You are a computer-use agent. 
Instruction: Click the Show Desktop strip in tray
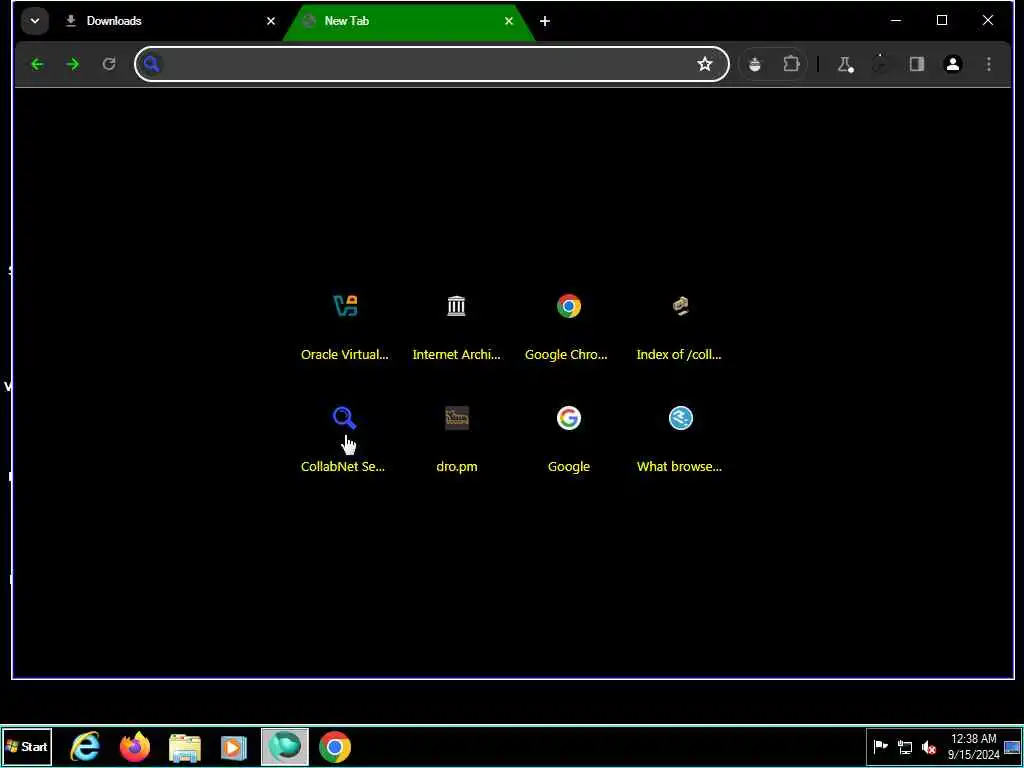click(x=1012, y=747)
